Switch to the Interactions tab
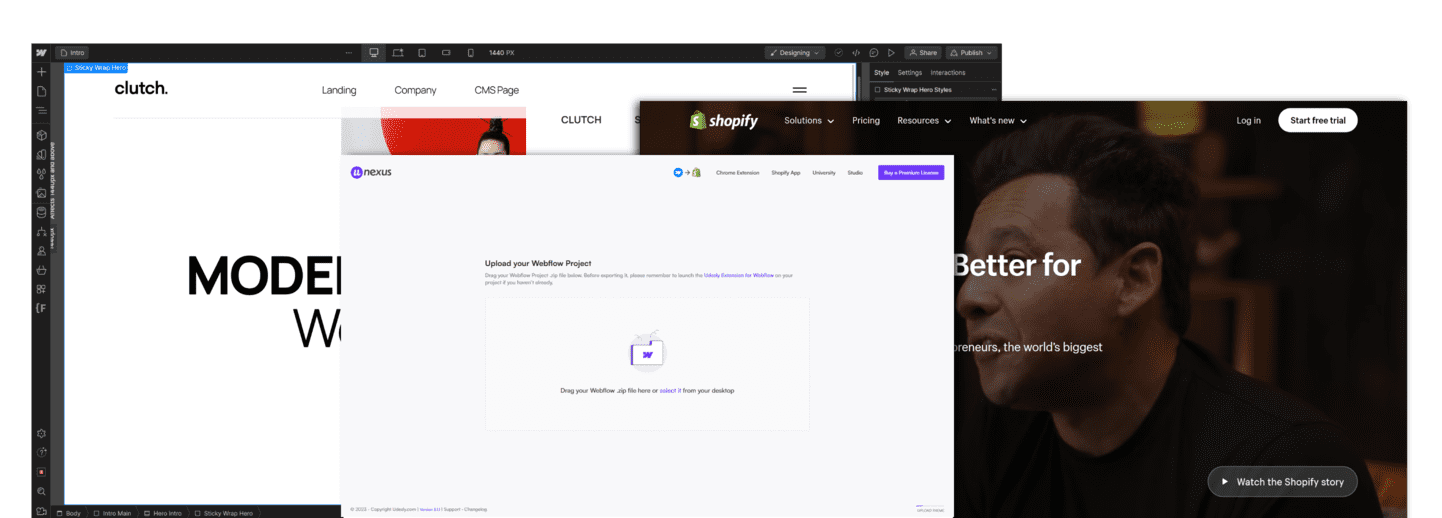 point(947,73)
